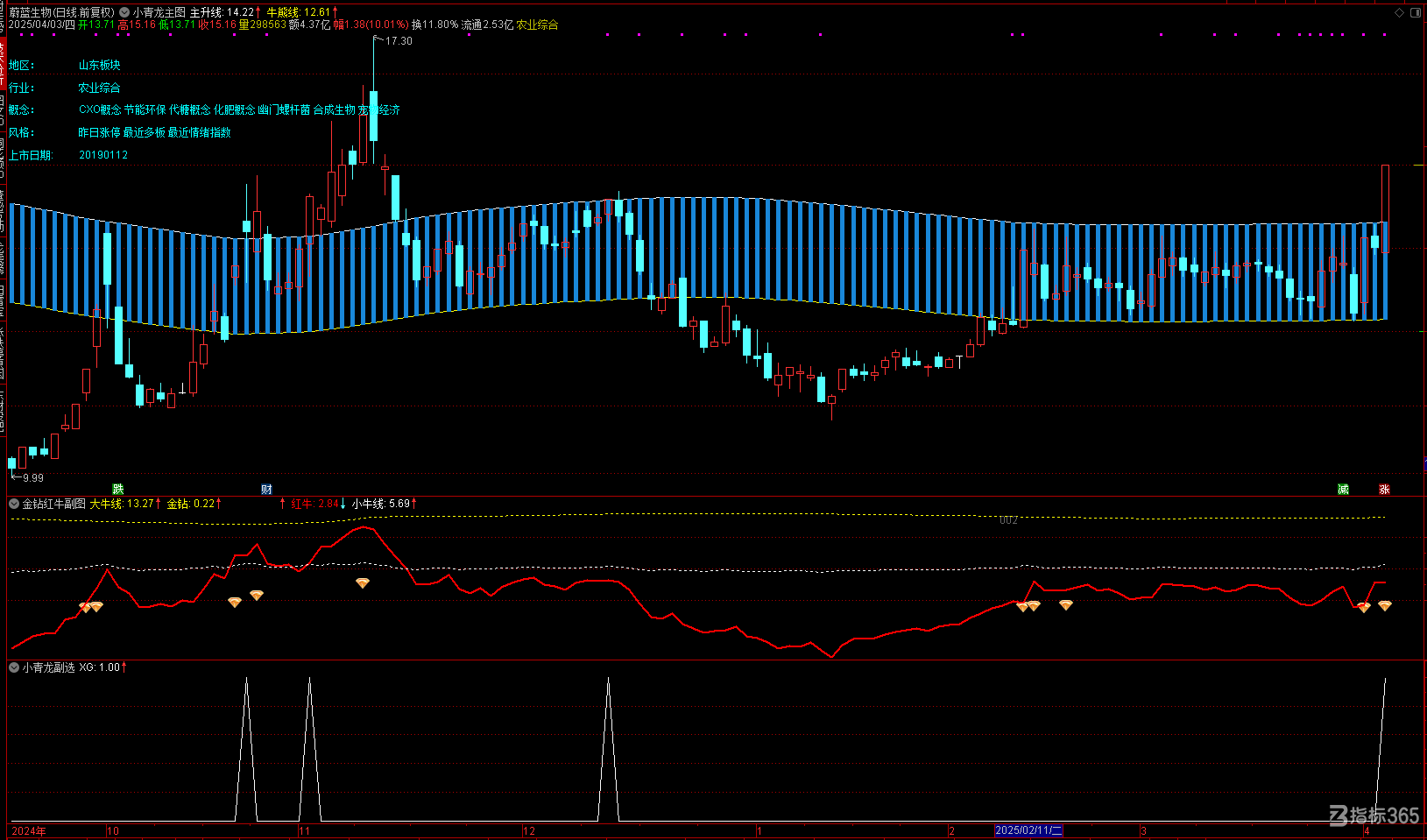
Task: Click the 换11.80% turnover value
Action: click(x=435, y=25)
